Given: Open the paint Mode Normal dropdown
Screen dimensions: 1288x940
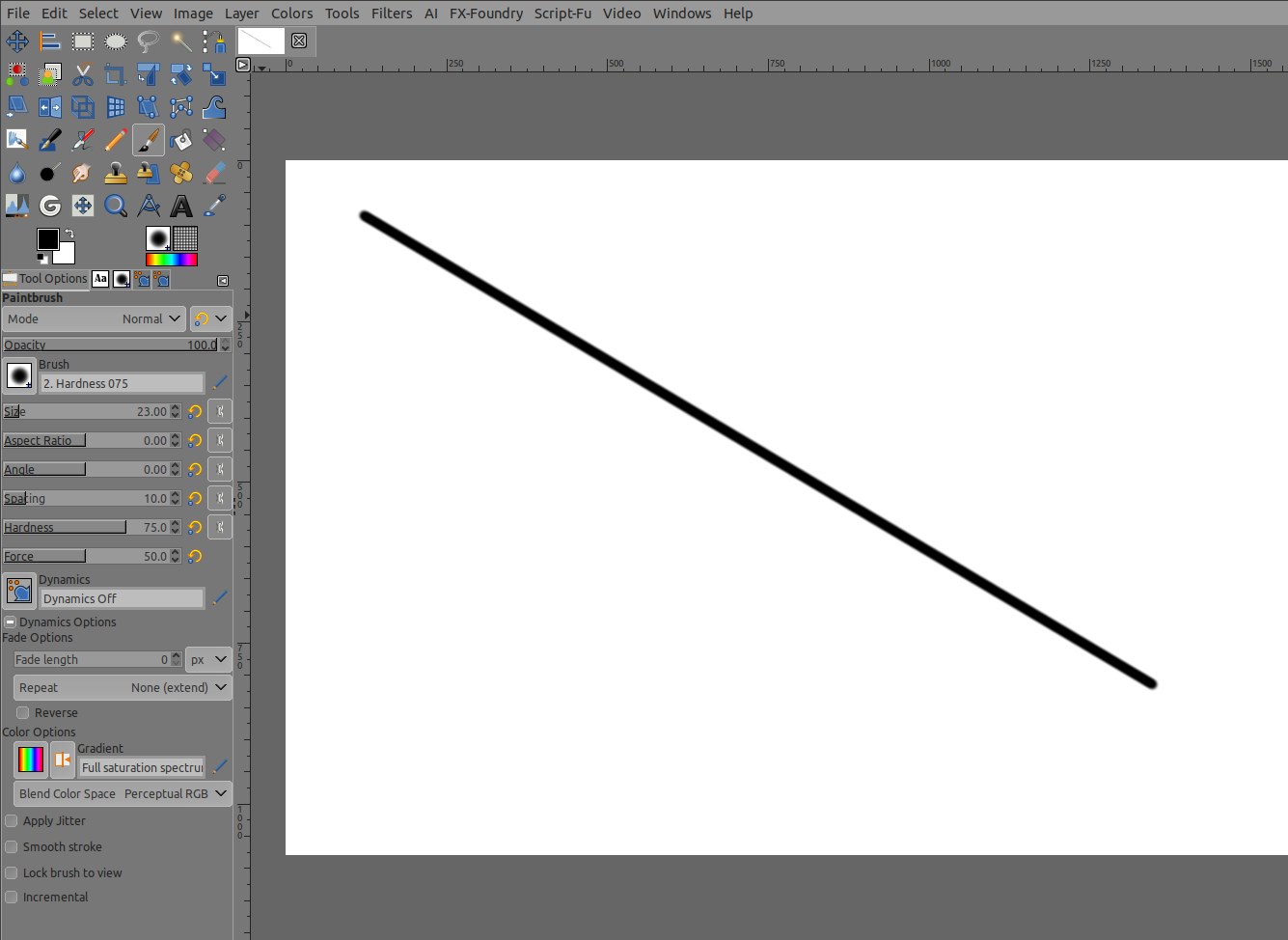Looking at the screenshot, I should (x=94, y=318).
